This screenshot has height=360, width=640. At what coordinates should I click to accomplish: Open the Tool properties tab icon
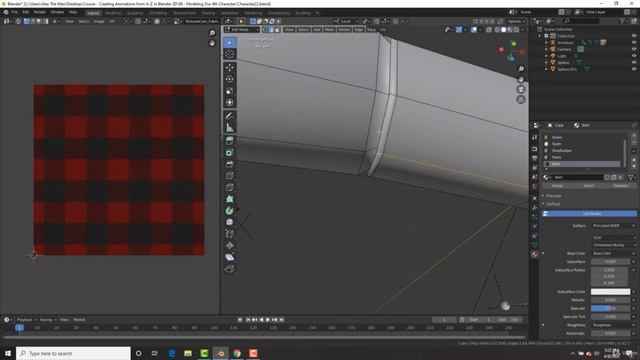tap(535, 138)
